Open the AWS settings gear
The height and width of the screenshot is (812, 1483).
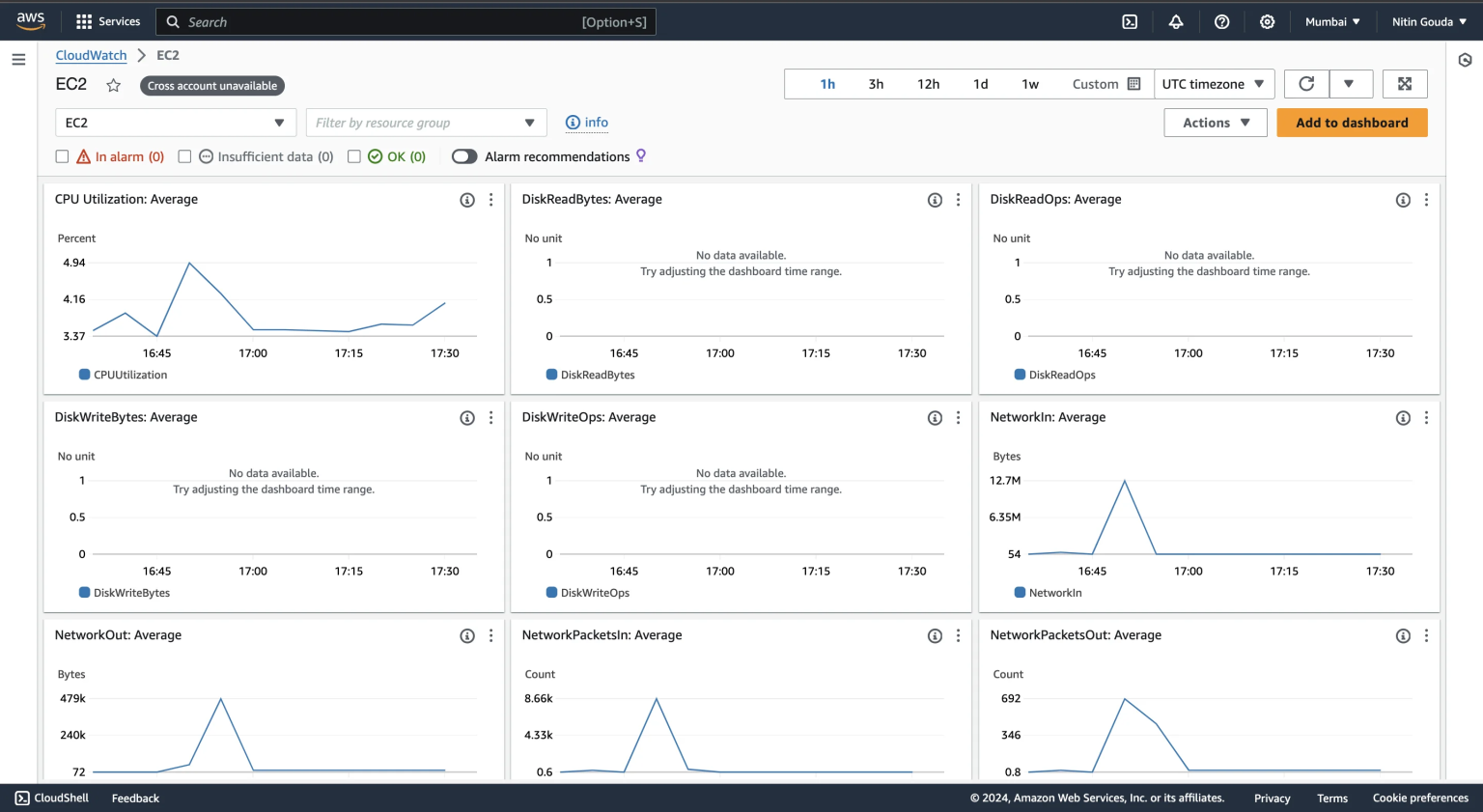coord(1268,20)
